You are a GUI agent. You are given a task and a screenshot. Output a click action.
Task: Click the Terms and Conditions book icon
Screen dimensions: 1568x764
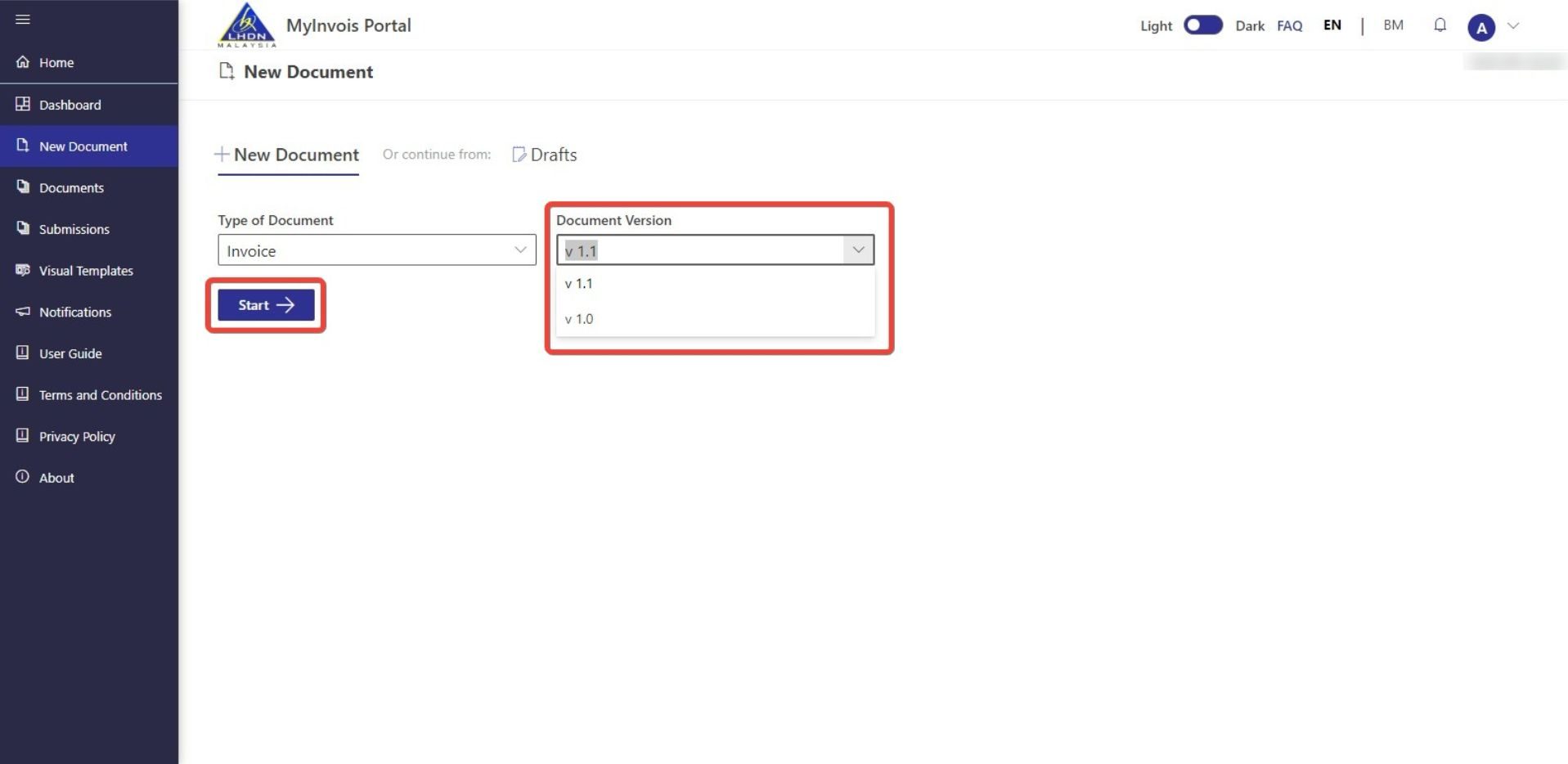click(23, 393)
